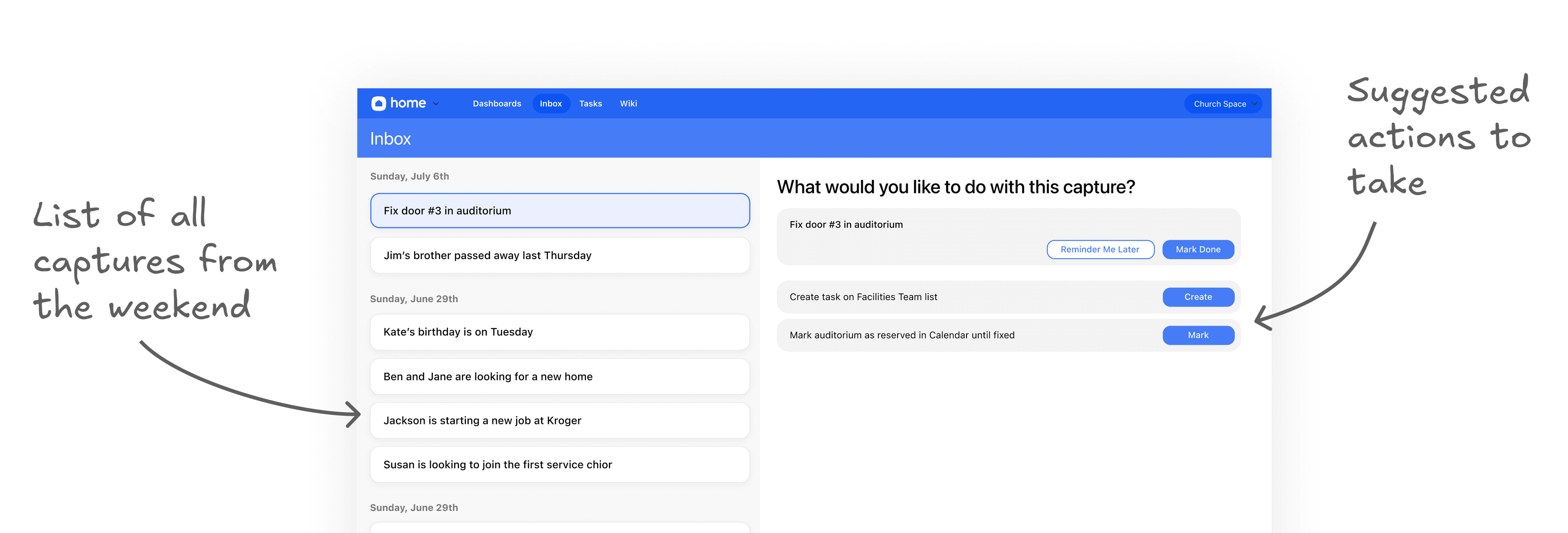
Task: Open Susan's choir interest capture
Action: click(559, 464)
